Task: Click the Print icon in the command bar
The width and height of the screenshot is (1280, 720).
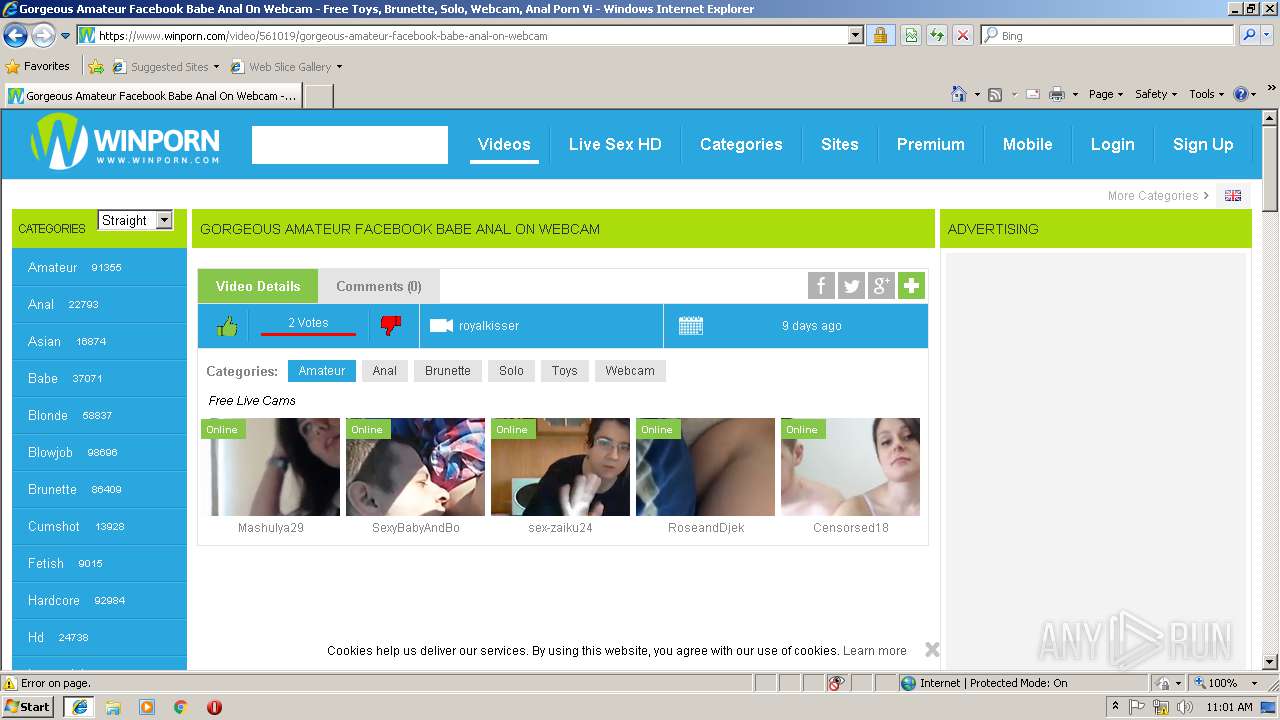Action: point(1057,94)
